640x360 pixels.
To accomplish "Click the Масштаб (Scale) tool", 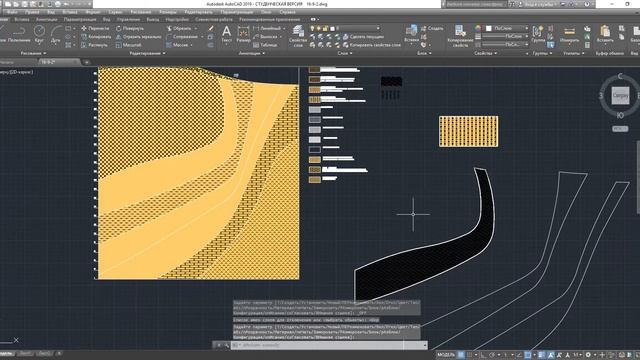I will coord(129,45).
